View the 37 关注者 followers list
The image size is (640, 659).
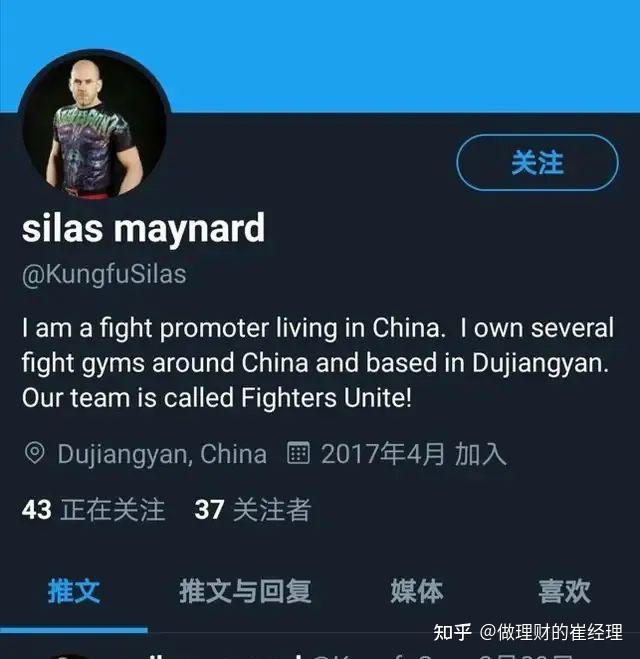coord(253,509)
